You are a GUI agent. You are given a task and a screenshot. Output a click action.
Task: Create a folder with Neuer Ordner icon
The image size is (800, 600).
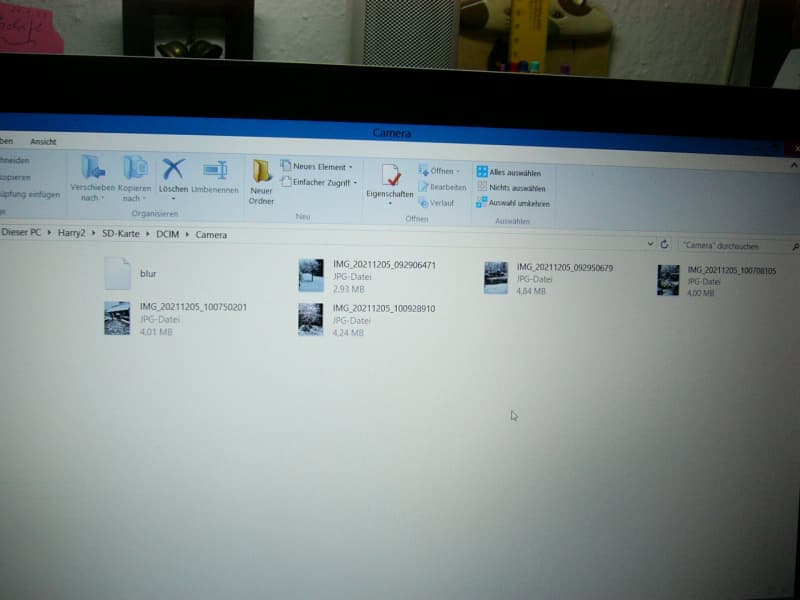click(262, 171)
